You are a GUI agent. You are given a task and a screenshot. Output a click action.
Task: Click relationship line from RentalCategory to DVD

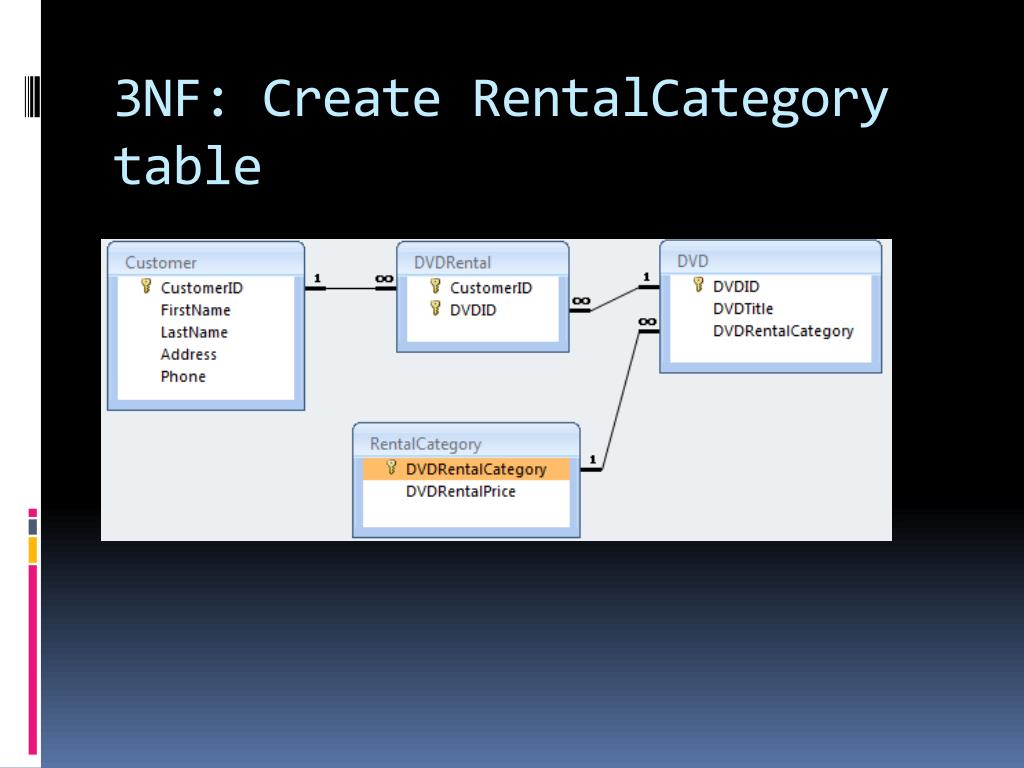tap(620, 400)
